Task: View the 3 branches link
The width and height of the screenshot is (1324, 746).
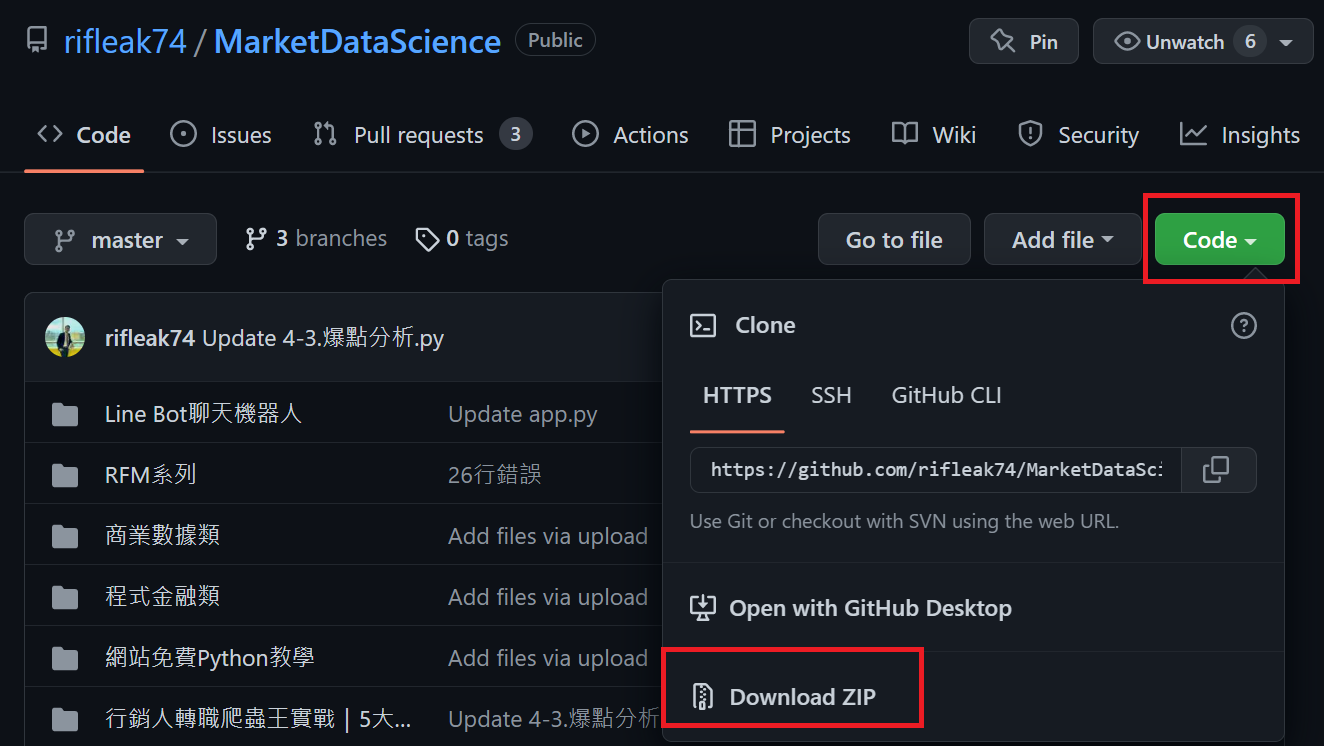Action: [316, 239]
